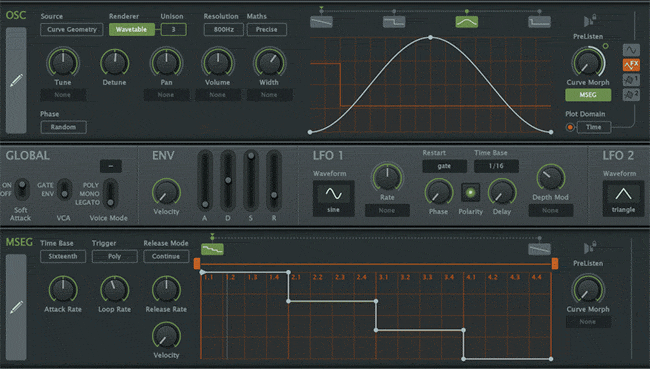Click the orange FX icon
The height and width of the screenshot is (369, 650).
coord(631,65)
